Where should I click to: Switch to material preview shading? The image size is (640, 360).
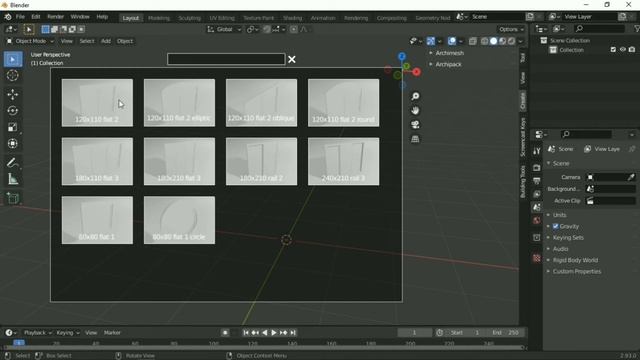502,41
